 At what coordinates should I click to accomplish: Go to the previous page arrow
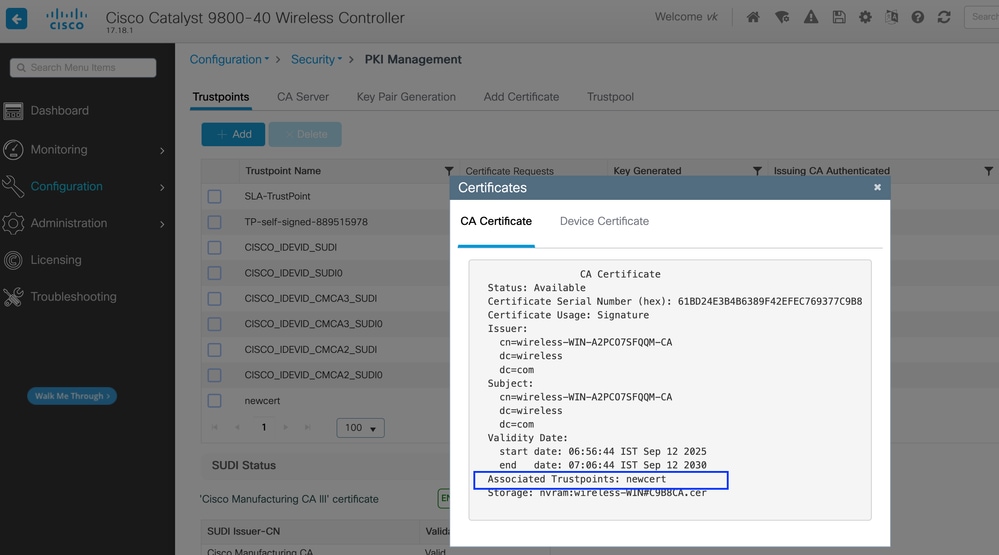tap(237, 427)
